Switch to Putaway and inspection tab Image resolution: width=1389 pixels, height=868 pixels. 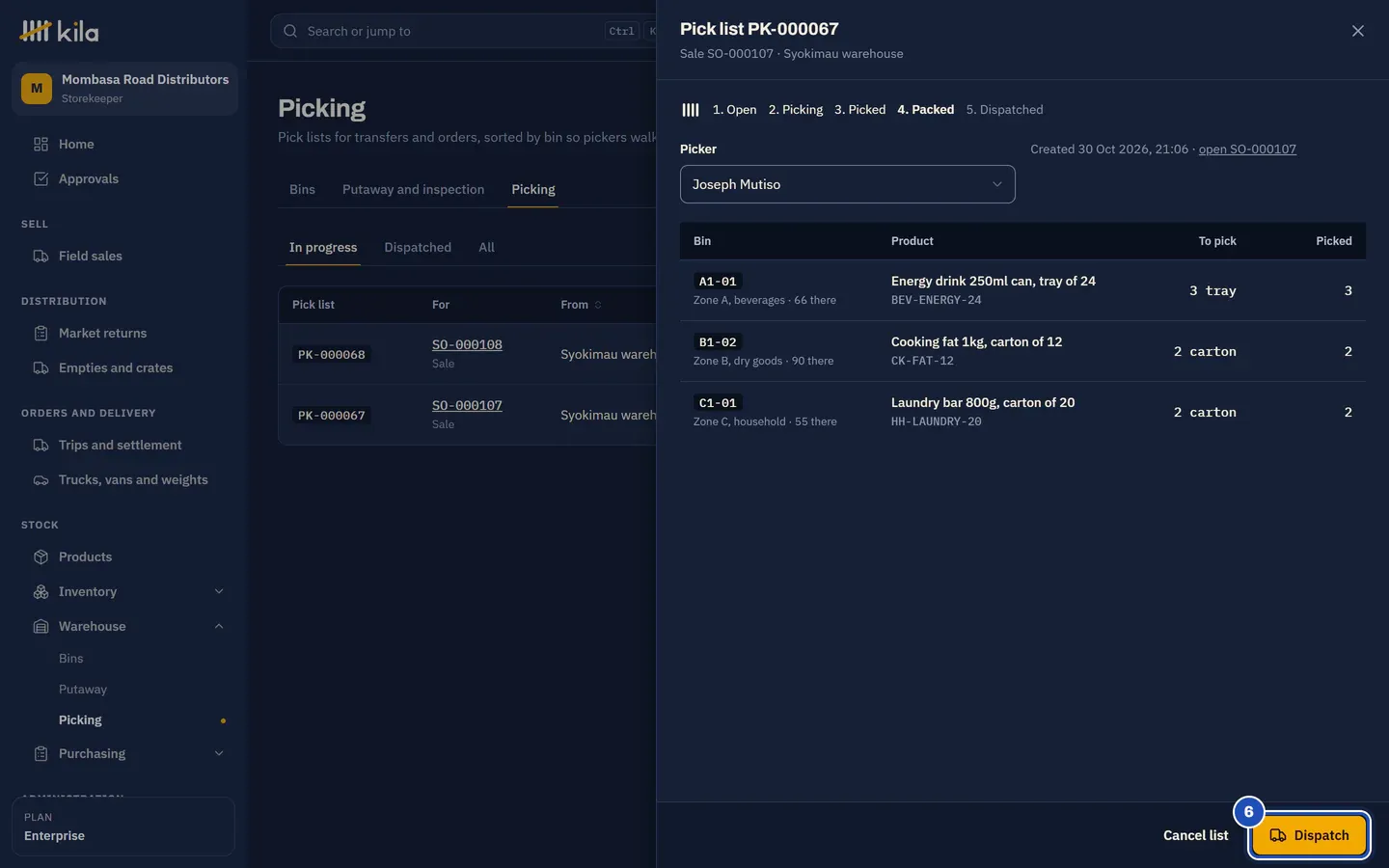413,190
